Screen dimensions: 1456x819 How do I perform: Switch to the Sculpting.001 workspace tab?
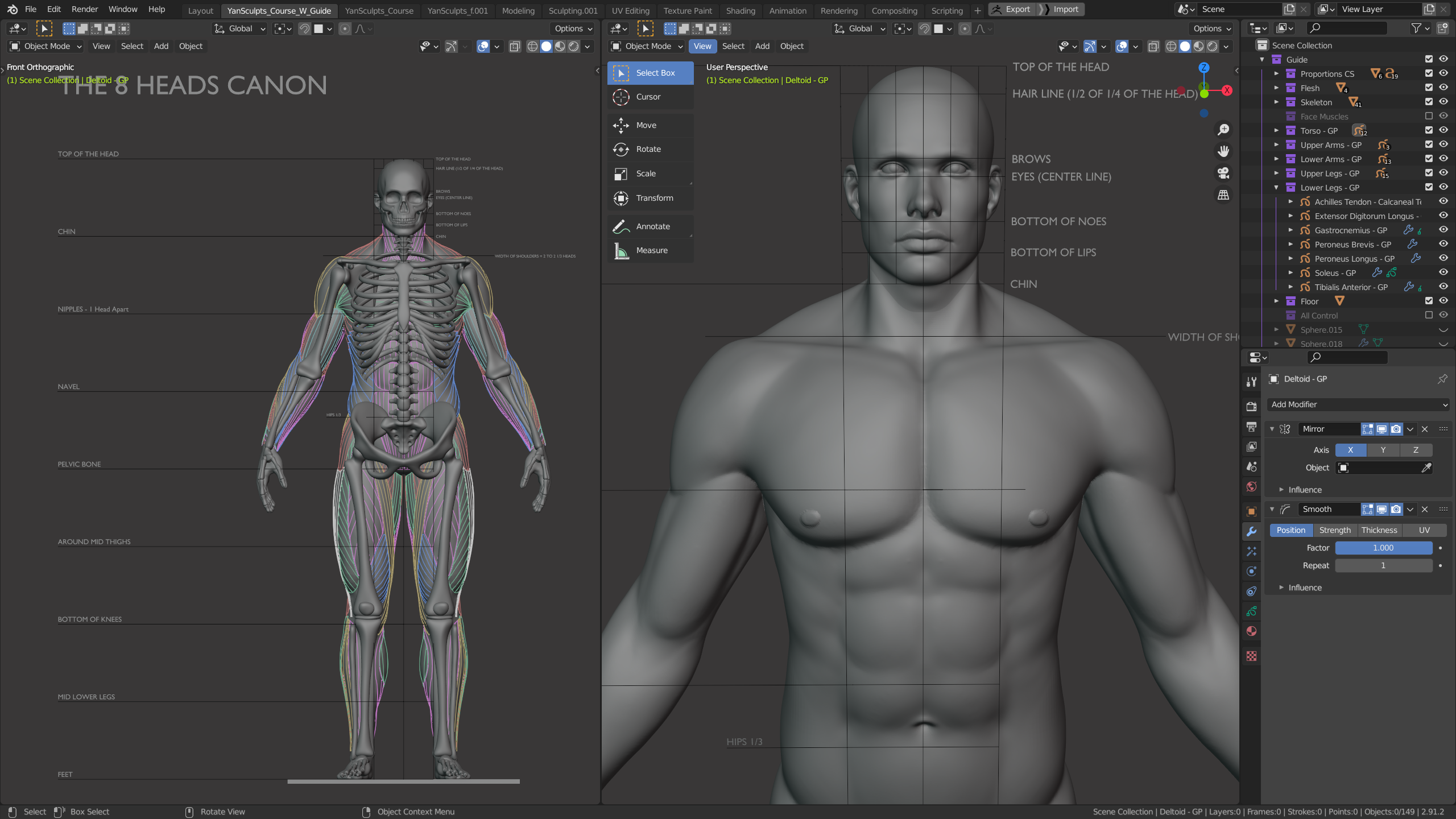573,11
